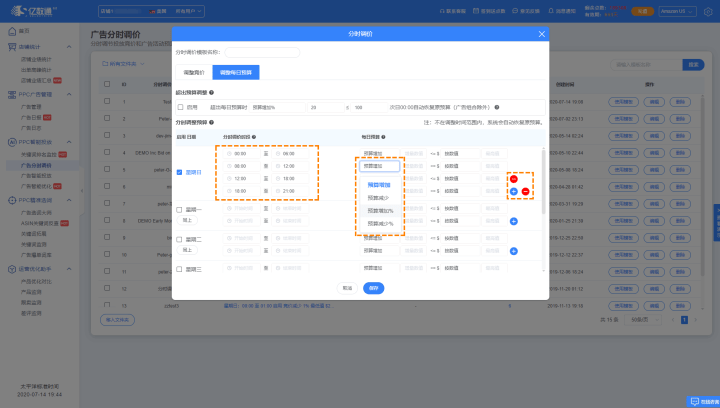Check the 星期三 (Wednesday) checkbox
This screenshot has height=408, width=720.
pos(179,269)
